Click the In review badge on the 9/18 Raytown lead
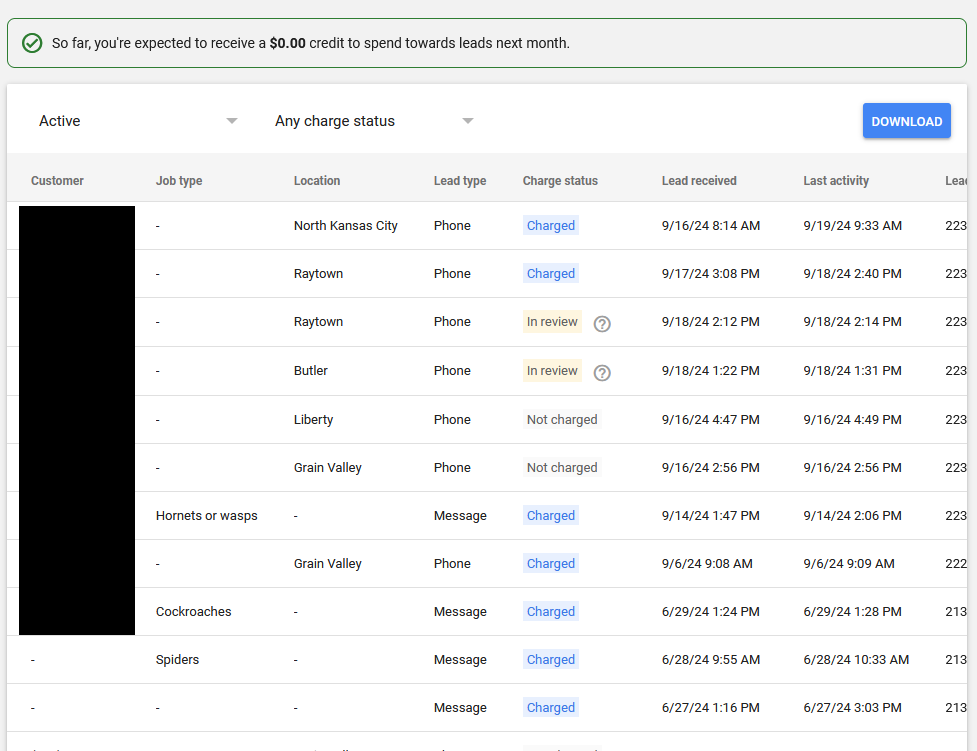 [552, 322]
